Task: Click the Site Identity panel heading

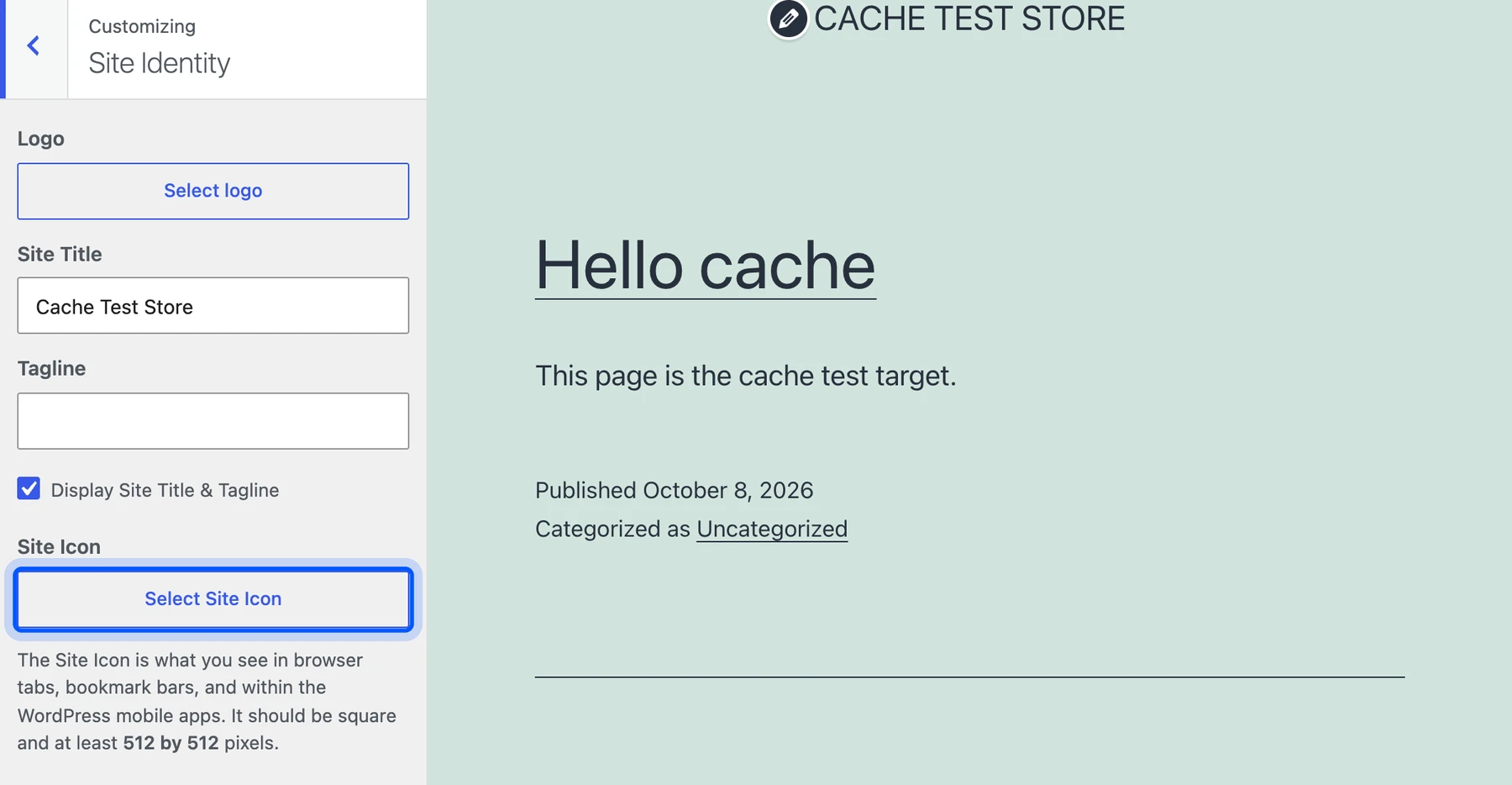Action: point(160,63)
